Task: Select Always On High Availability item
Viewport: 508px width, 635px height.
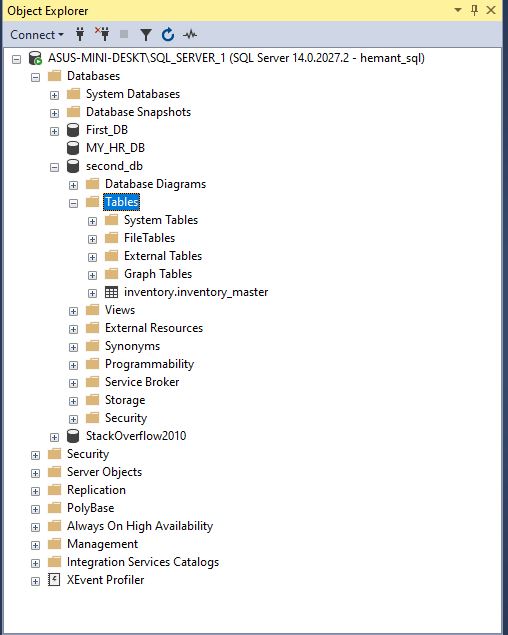Action: pyautogui.click(x=140, y=526)
